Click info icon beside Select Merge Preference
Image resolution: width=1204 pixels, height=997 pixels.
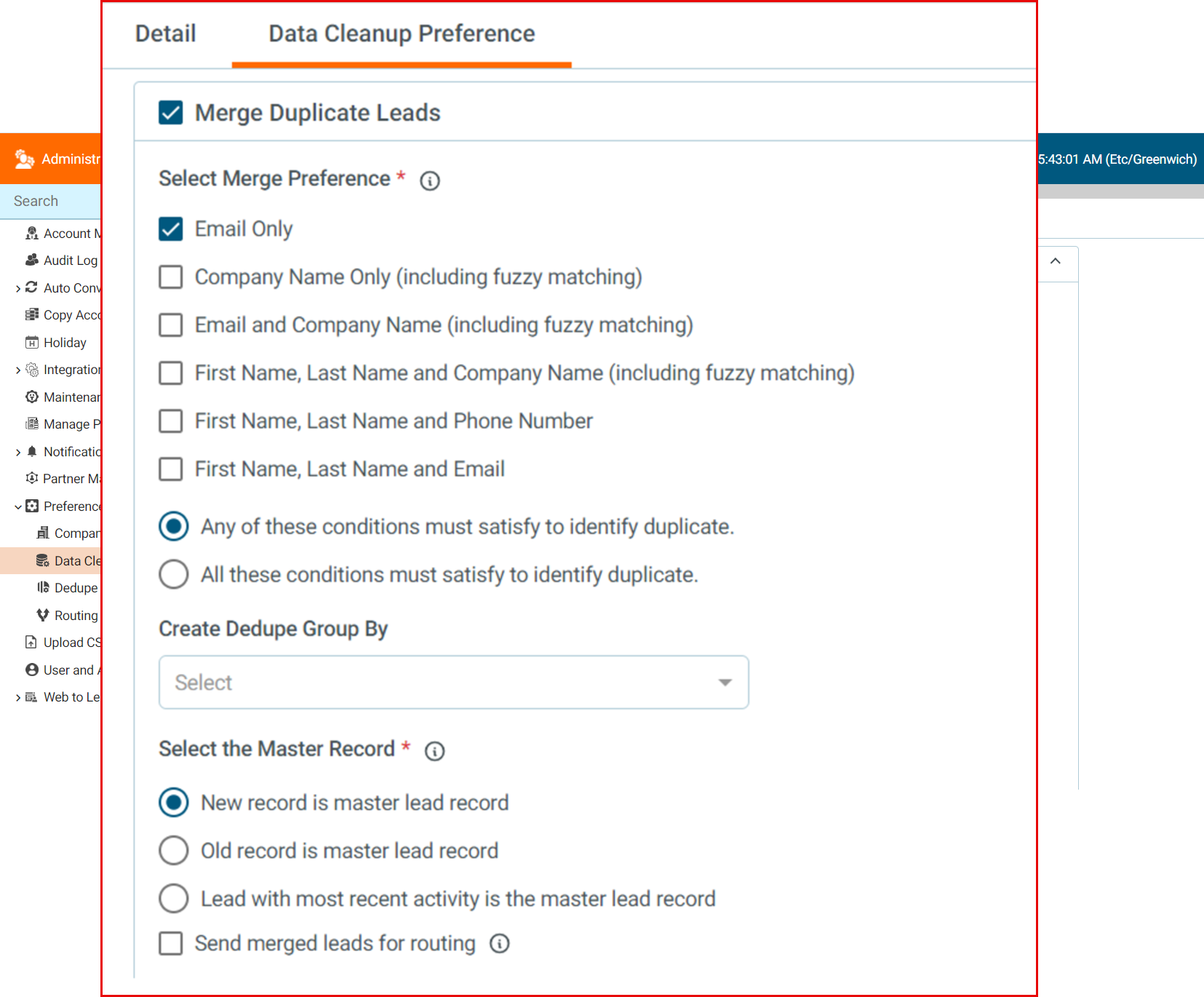430,180
